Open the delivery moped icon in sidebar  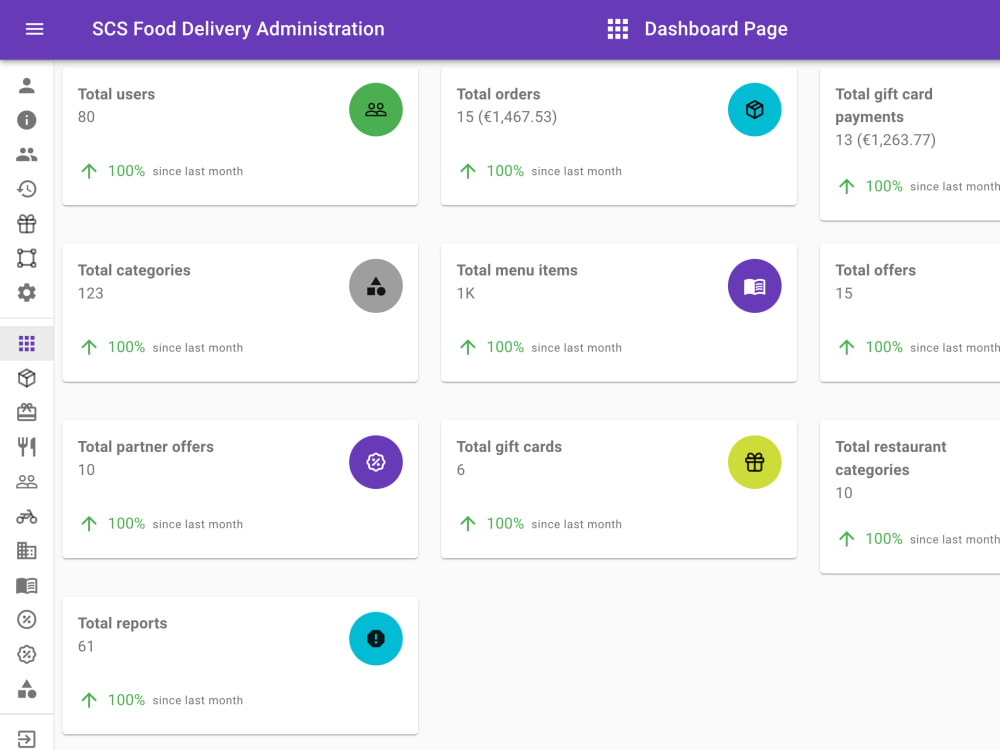27,517
